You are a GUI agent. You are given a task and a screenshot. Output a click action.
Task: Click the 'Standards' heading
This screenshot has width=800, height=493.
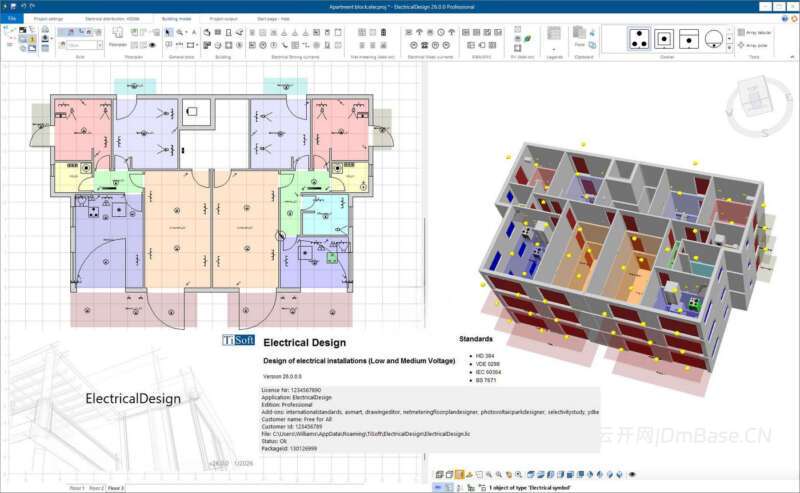[476, 338]
